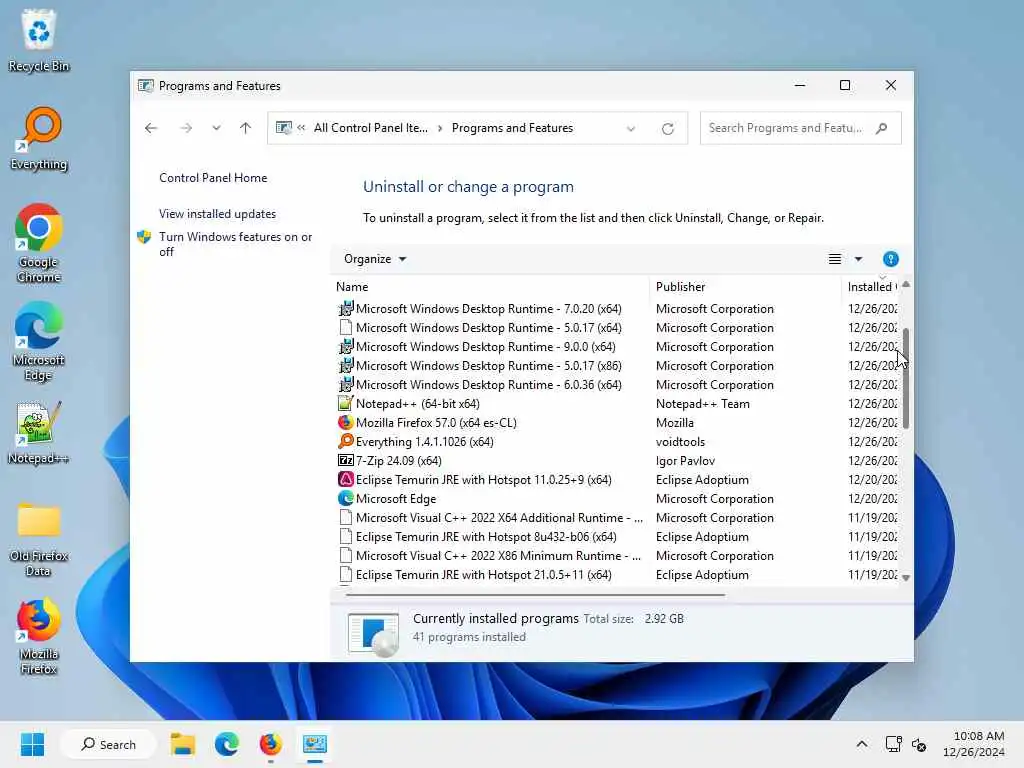Screen dimensions: 1024x768
Task: Expand the address bar history dropdown
Action: tap(631, 129)
